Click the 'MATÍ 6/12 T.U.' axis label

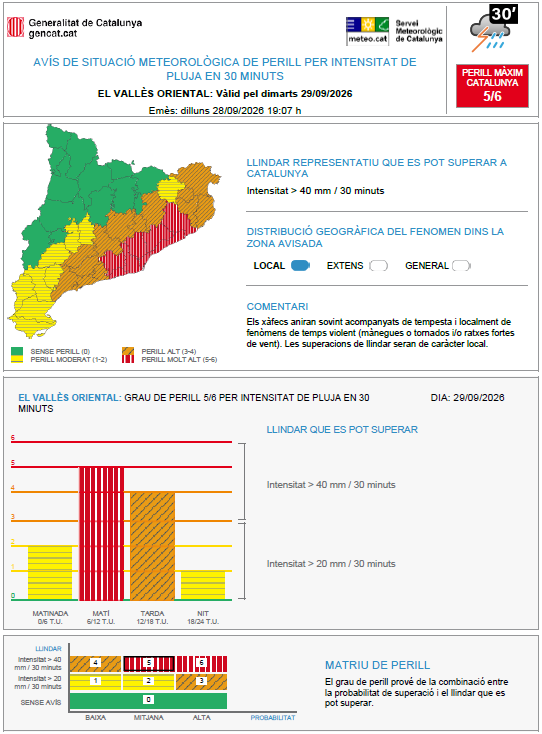(x=101, y=617)
